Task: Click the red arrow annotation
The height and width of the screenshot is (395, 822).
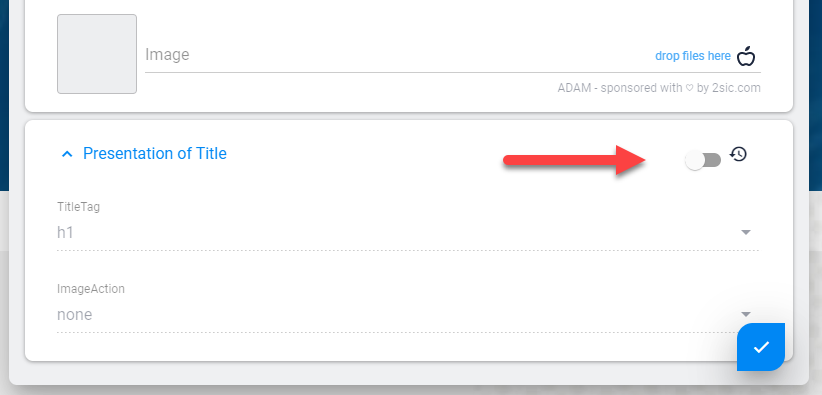Action: (x=575, y=159)
